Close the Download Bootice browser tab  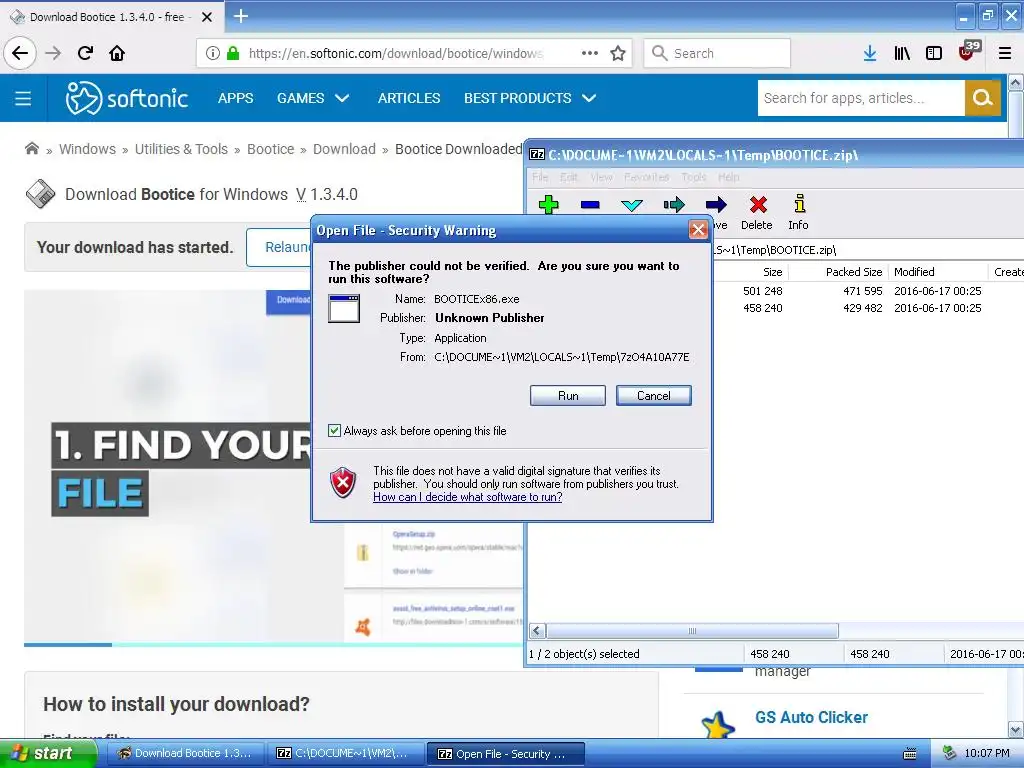206,17
